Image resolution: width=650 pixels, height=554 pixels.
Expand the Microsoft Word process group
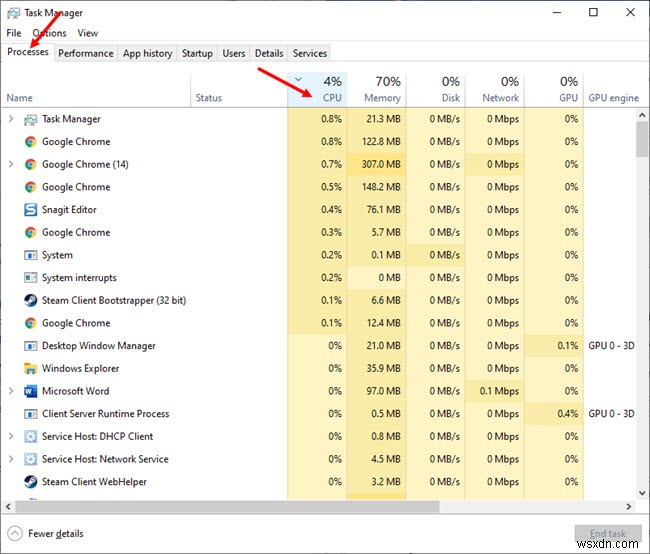(11, 391)
